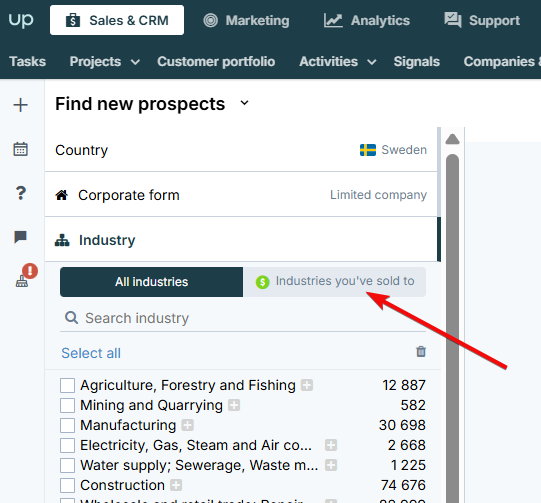Expand Agriculture, Forestry and Fishing subcategories
Image resolution: width=541 pixels, height=503 pixels.
pos(307,385)
